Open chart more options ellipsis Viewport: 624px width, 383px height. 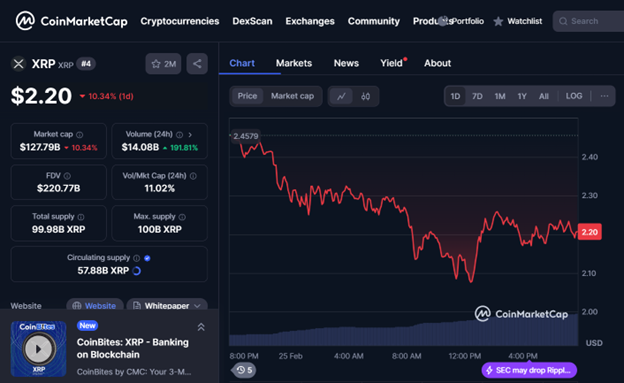pyautogui.click(x=604, y=96)
